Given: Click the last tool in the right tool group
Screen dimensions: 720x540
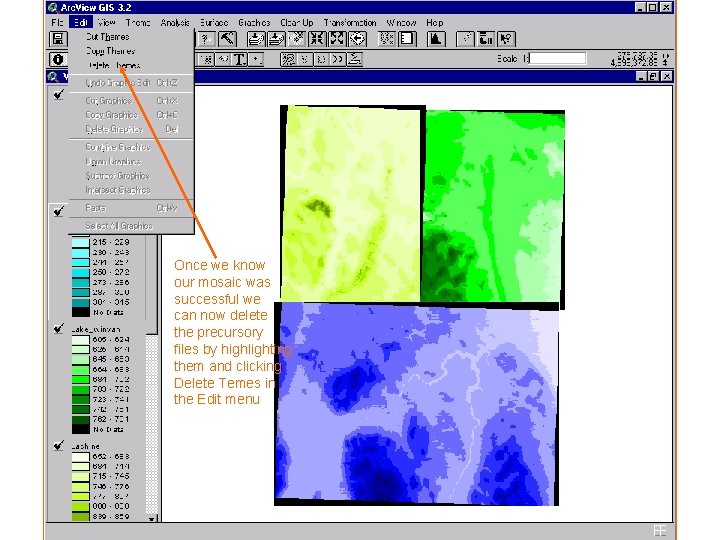Looking at the screenshot, I should (x=354, y=60).
